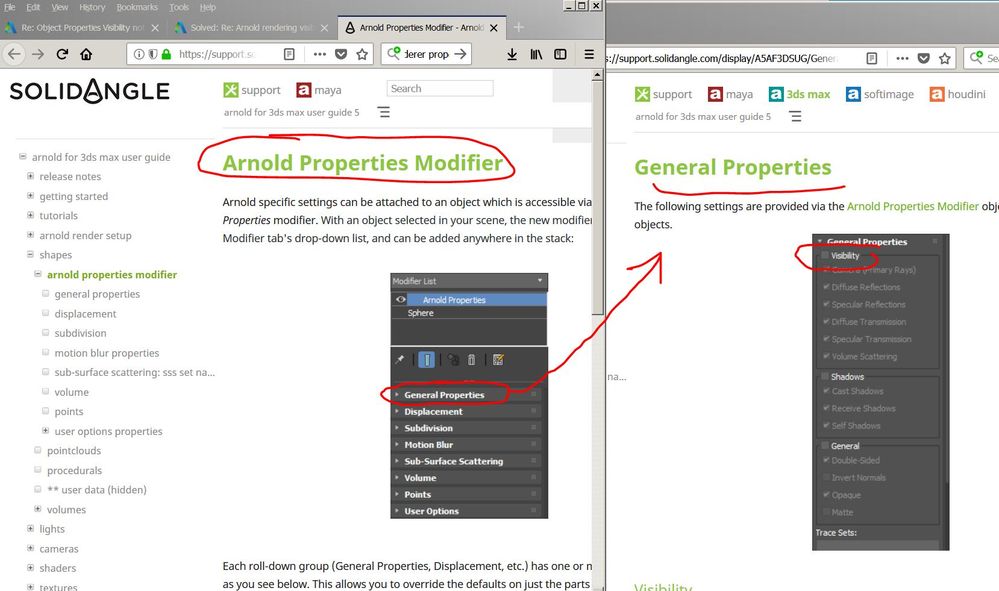Screen dimensions: 999x591
Task: Click 'Arnold Properties Modifier' link in right page
Action: tap(913, 206)
